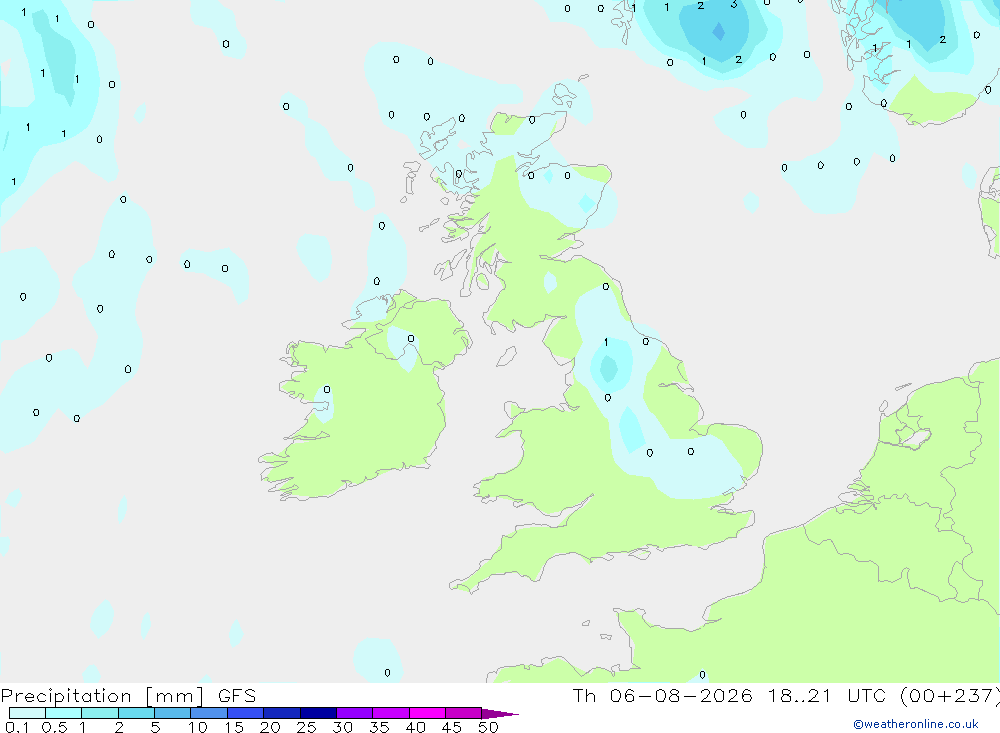
Task: Click the 1–2 mm legend color box
Action: coord(99,713)
